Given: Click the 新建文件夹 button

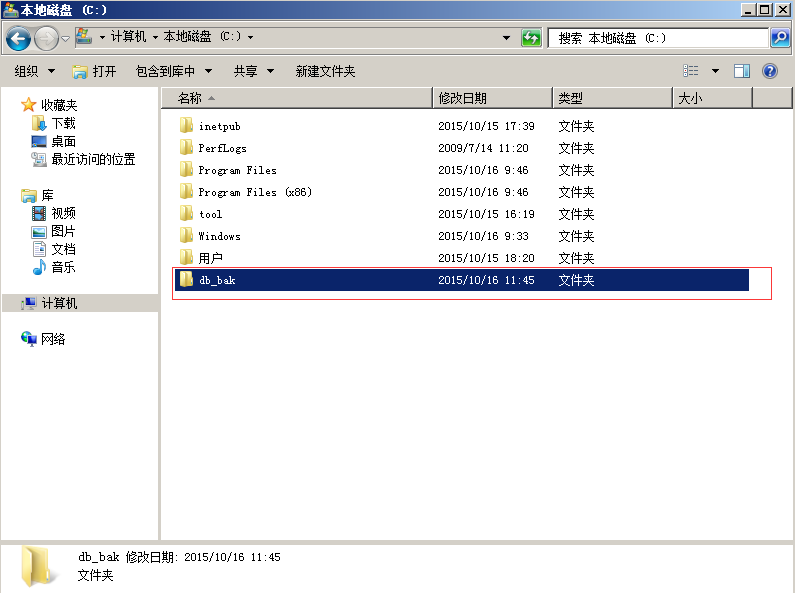Looking at the screenshot, I should click(x=325, y=71).
